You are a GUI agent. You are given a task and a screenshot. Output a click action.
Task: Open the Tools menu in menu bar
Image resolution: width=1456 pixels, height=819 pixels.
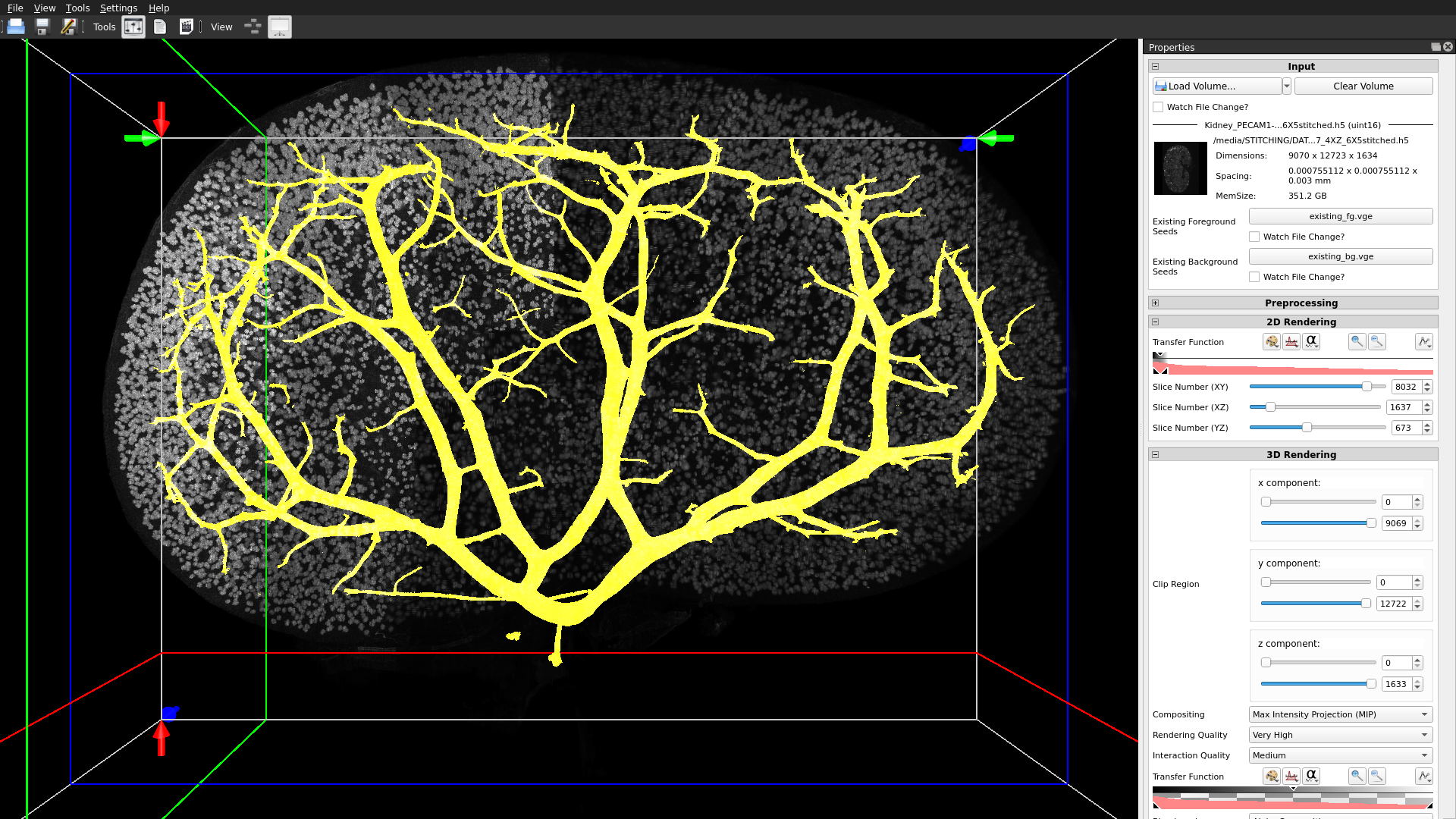tap(77, 8)
